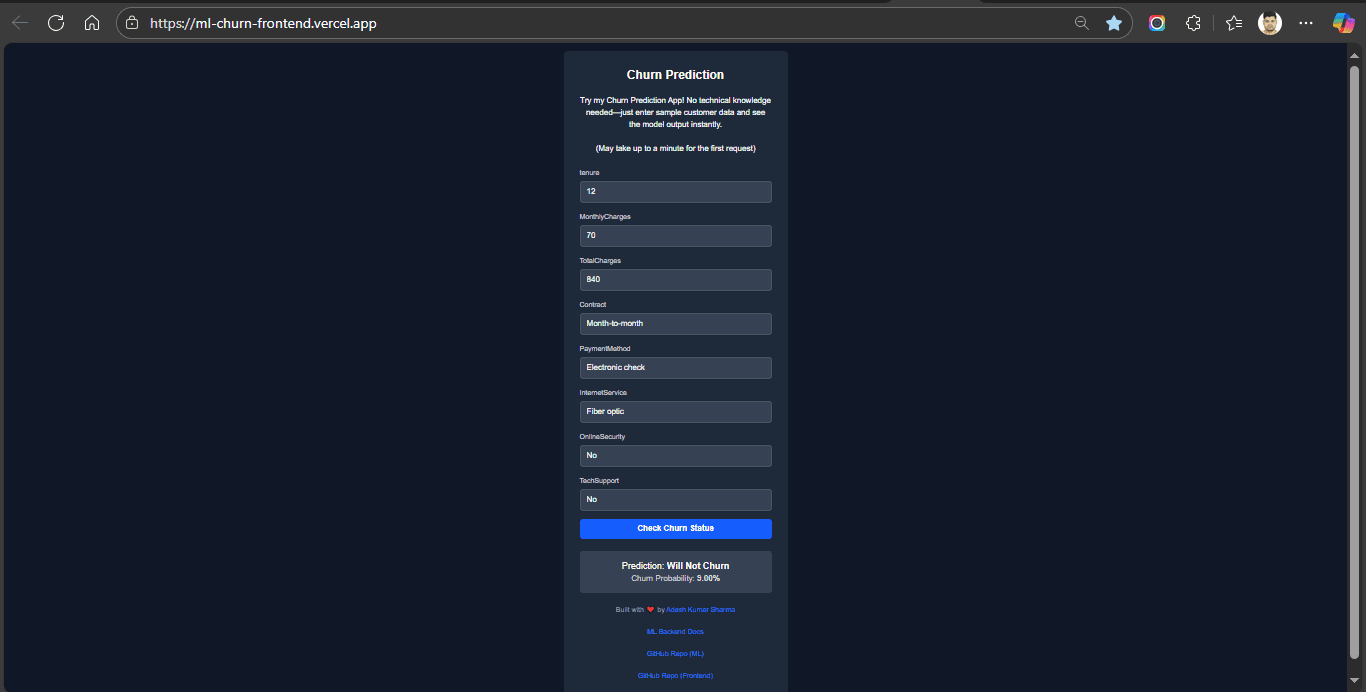Screen dimensions: 1366x692
Task: Click the Check Churn Status button
Action: click(x=676, y=529)
